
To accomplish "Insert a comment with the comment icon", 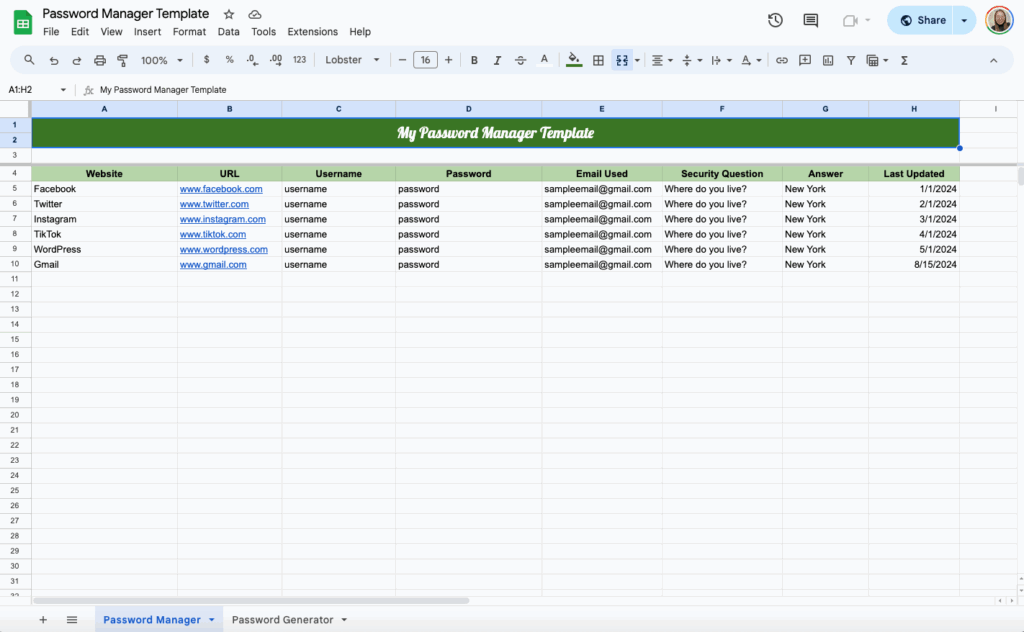I will 804,60.
